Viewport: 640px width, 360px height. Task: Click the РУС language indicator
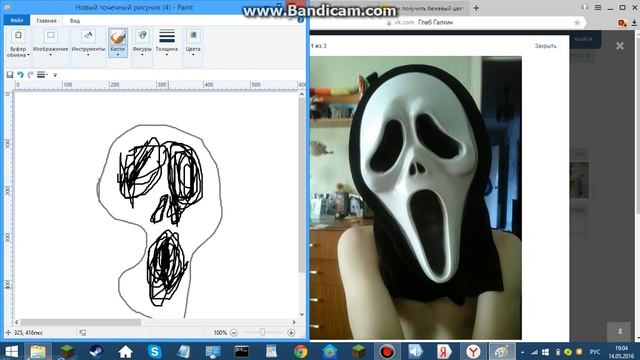[x=595, y=352]
